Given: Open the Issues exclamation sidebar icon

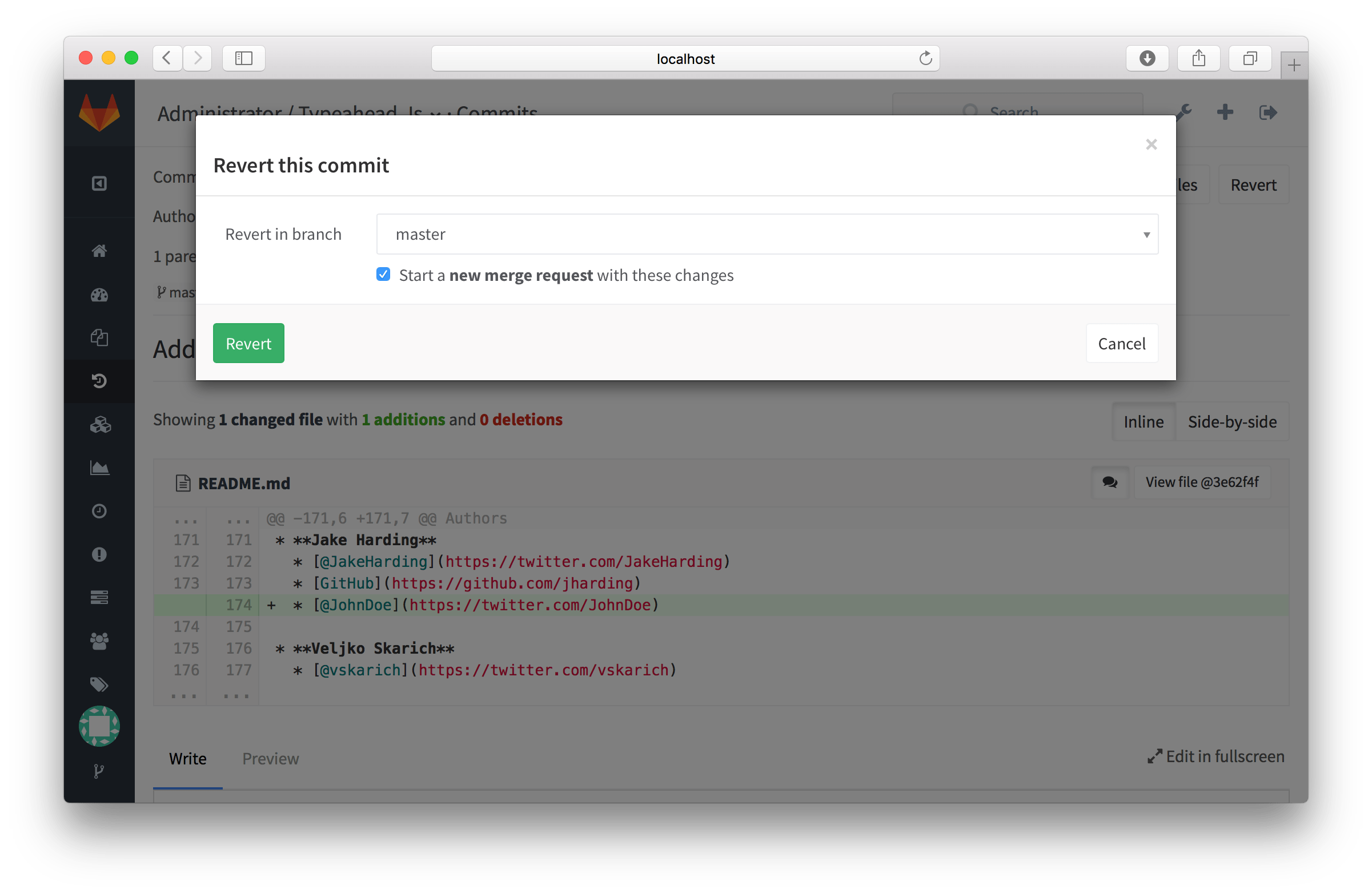Looking at the screenshot, I should (99, 554).
